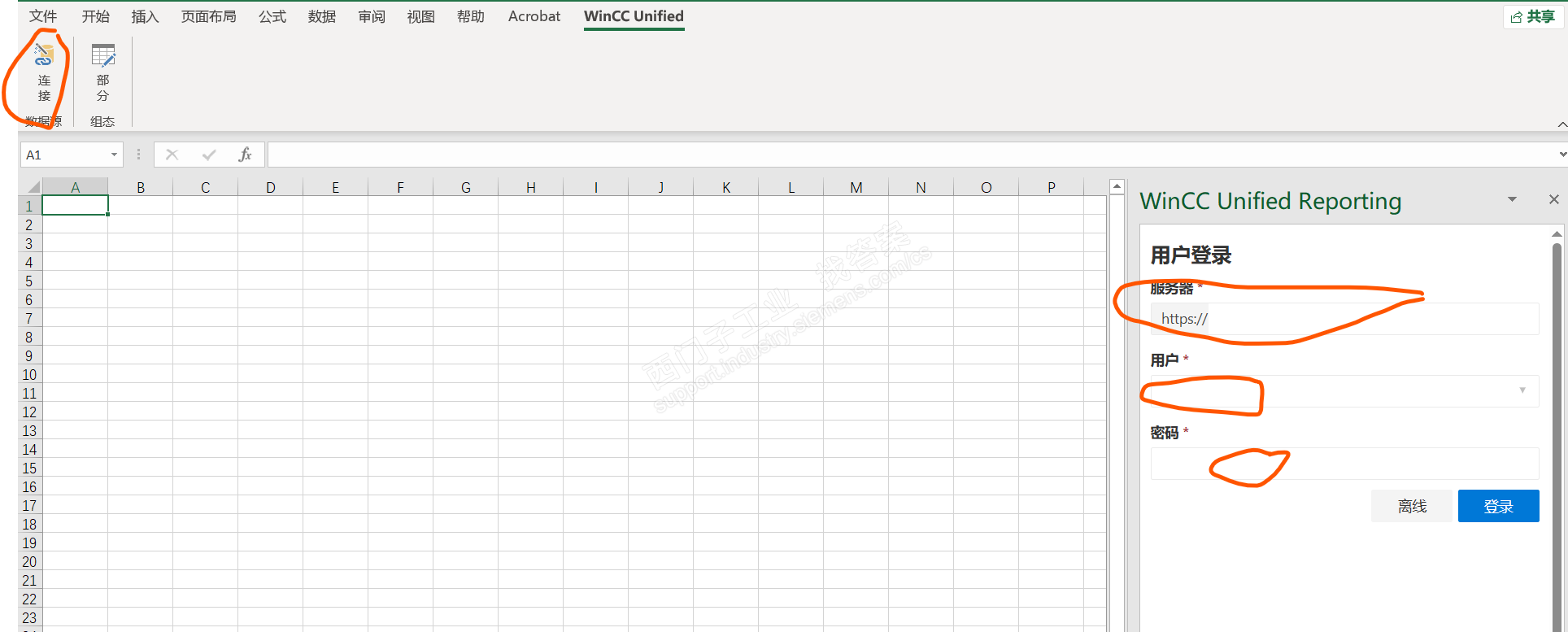
Task: Select the WinCC Unified ribbon tab
Action: pyautogui.click(x=634, y=16)
